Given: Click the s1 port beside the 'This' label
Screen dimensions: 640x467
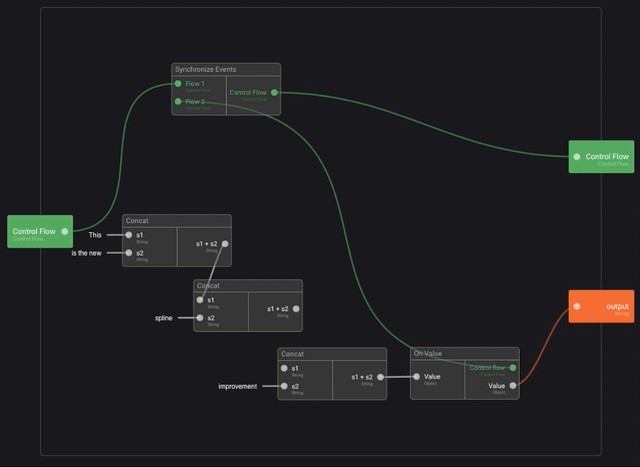Looking at the screenshot, I should [x=128, y=235].
